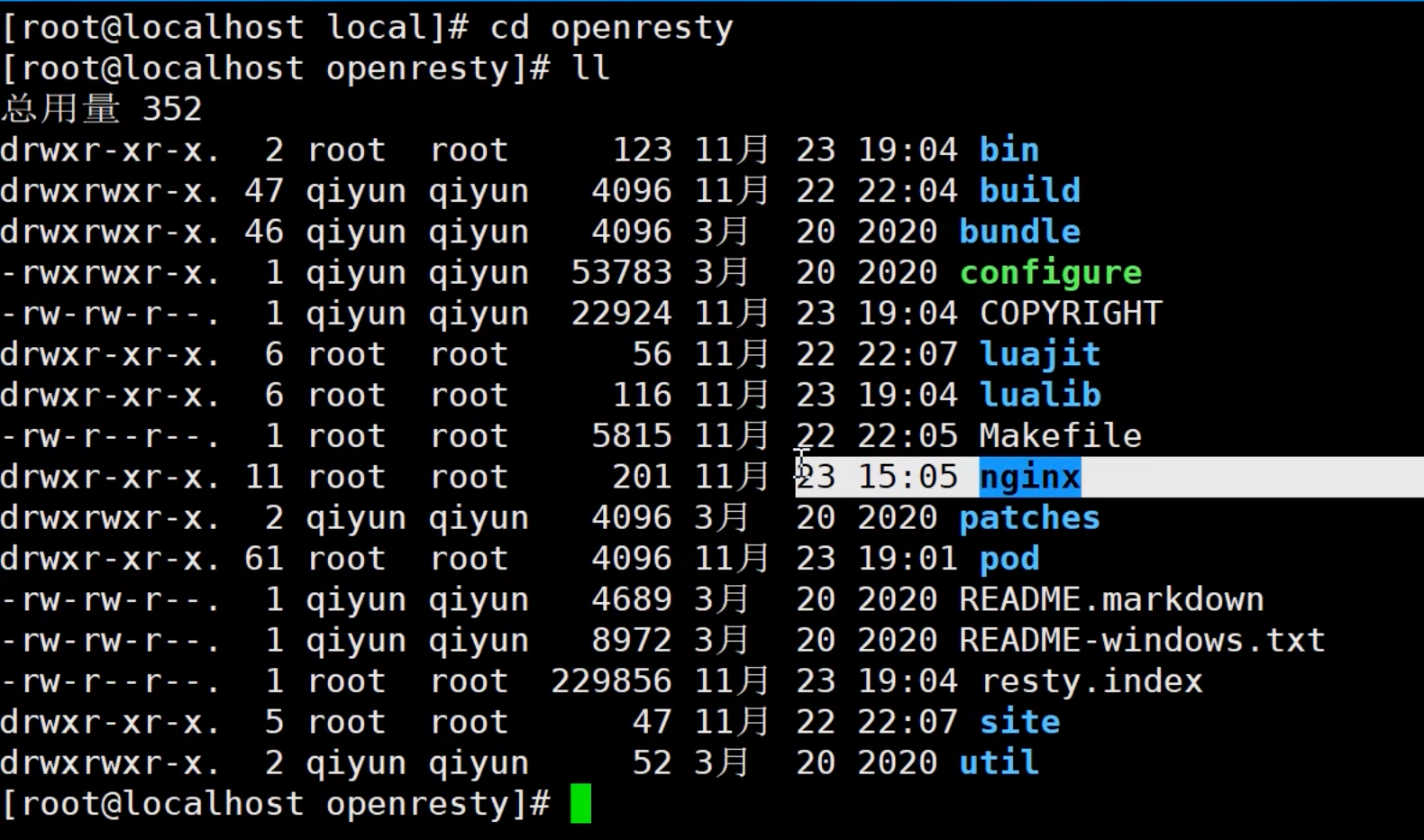Click the '[root@localhost local]#' prompt

(235, 28)
